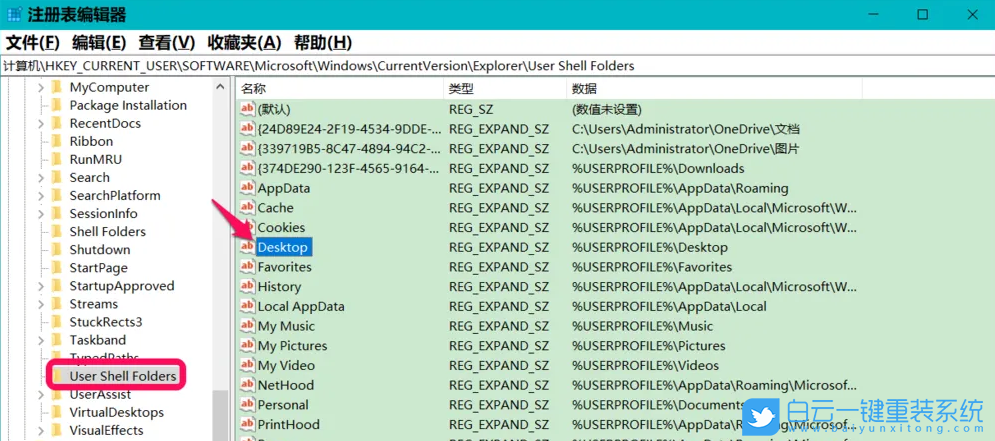Expand the SessionInfo registry key
This screenshot has width=995, height=441.
tap(41, 214)
